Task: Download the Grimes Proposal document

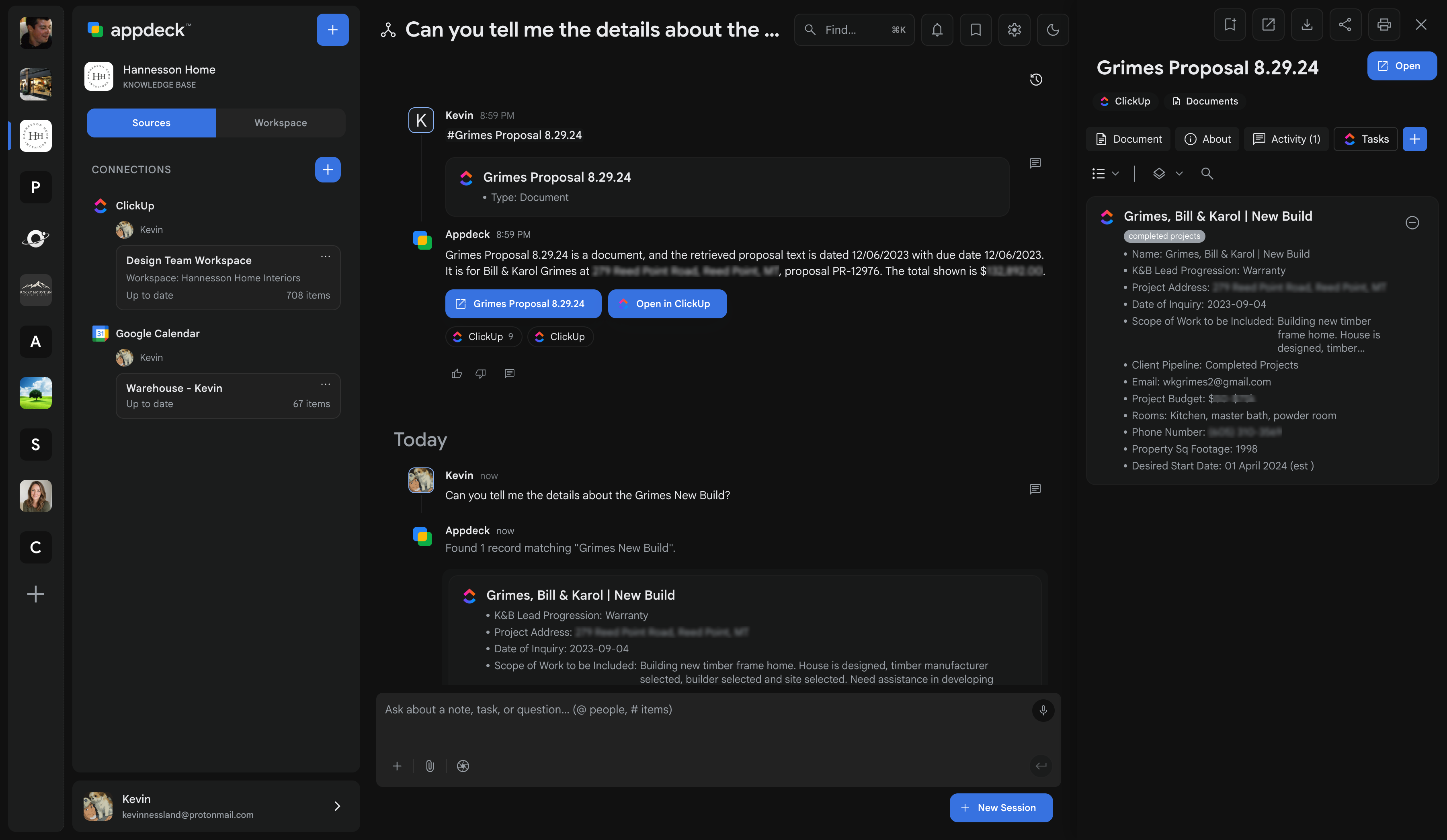Action: click(1307, 25)
